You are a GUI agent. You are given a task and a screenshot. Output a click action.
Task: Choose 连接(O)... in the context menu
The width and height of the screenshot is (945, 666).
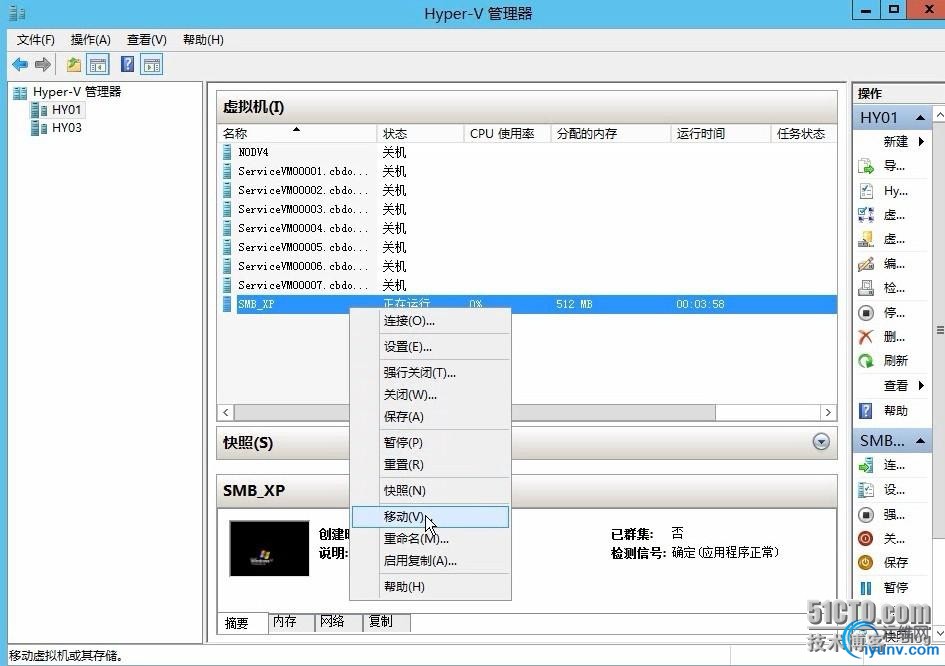click(x=430, y=321)
